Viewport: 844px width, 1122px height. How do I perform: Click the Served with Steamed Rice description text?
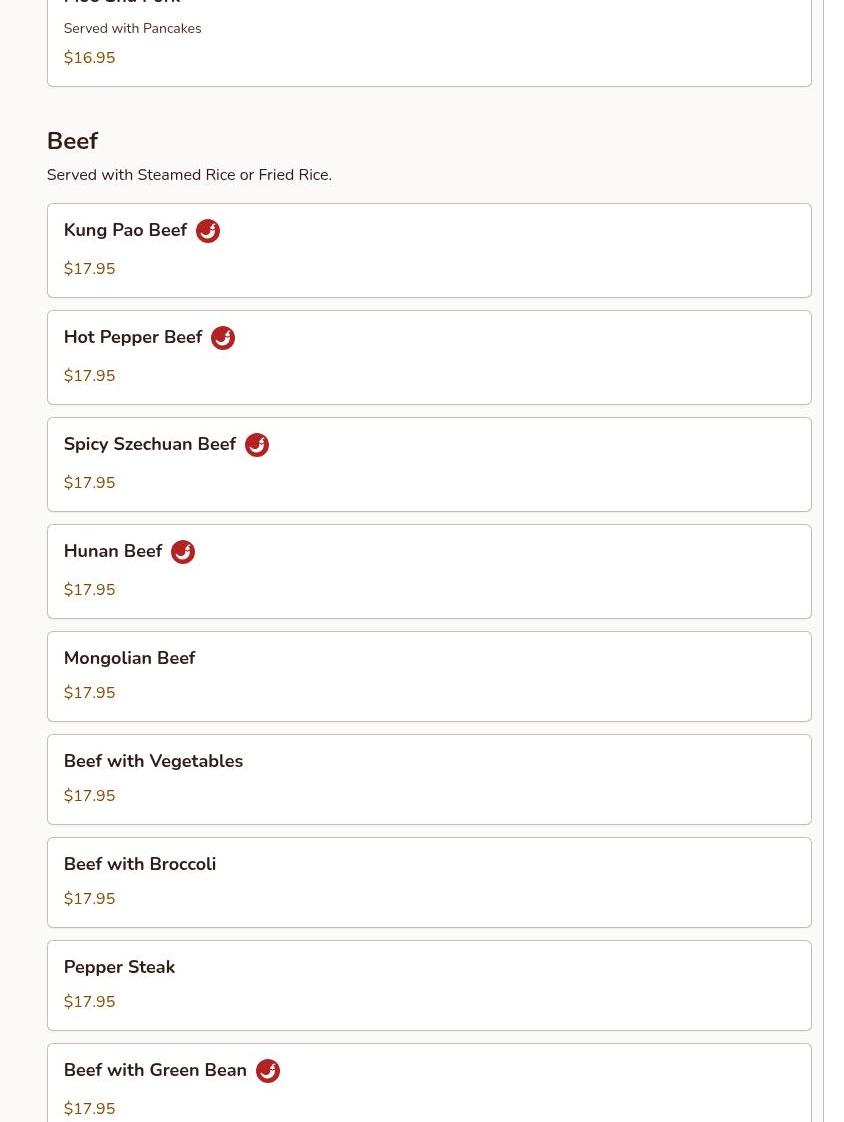click(x=189, y=175)
